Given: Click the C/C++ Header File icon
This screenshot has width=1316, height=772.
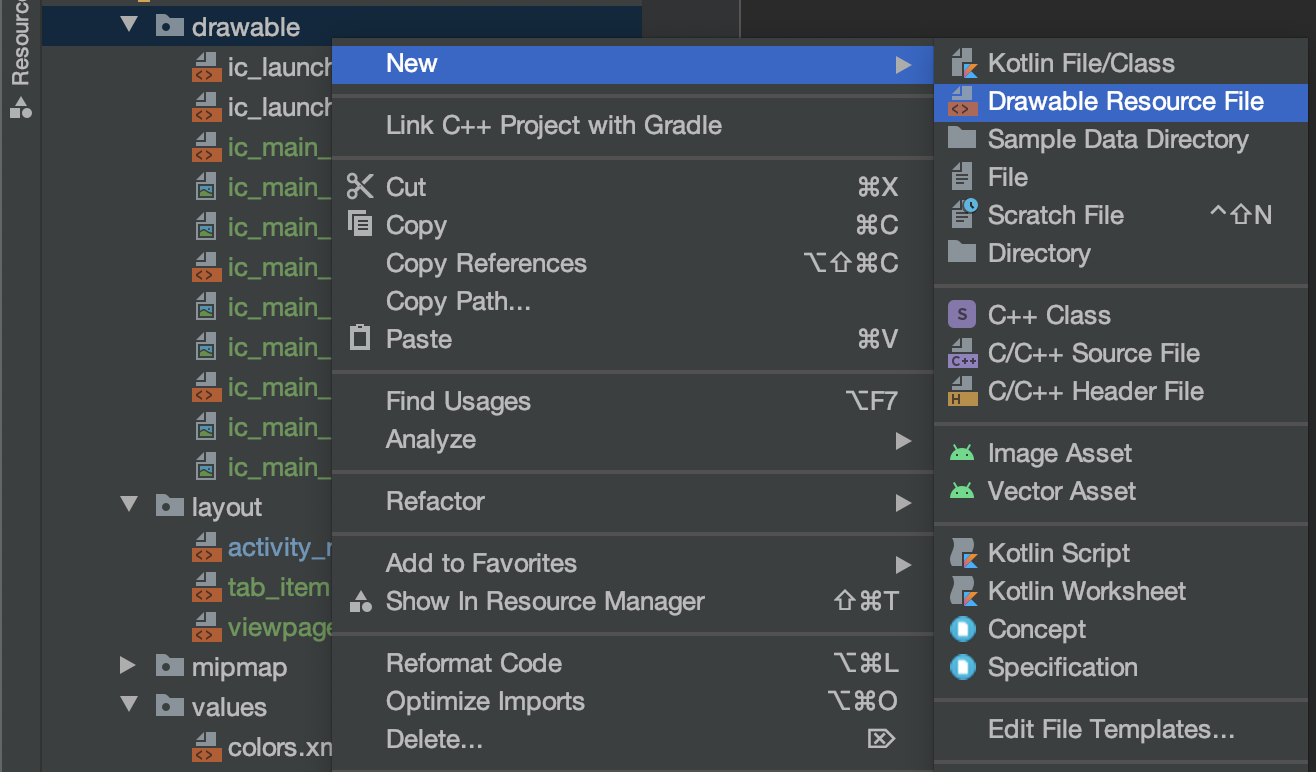Looking at the screenshot, I should tap(962, 391).
